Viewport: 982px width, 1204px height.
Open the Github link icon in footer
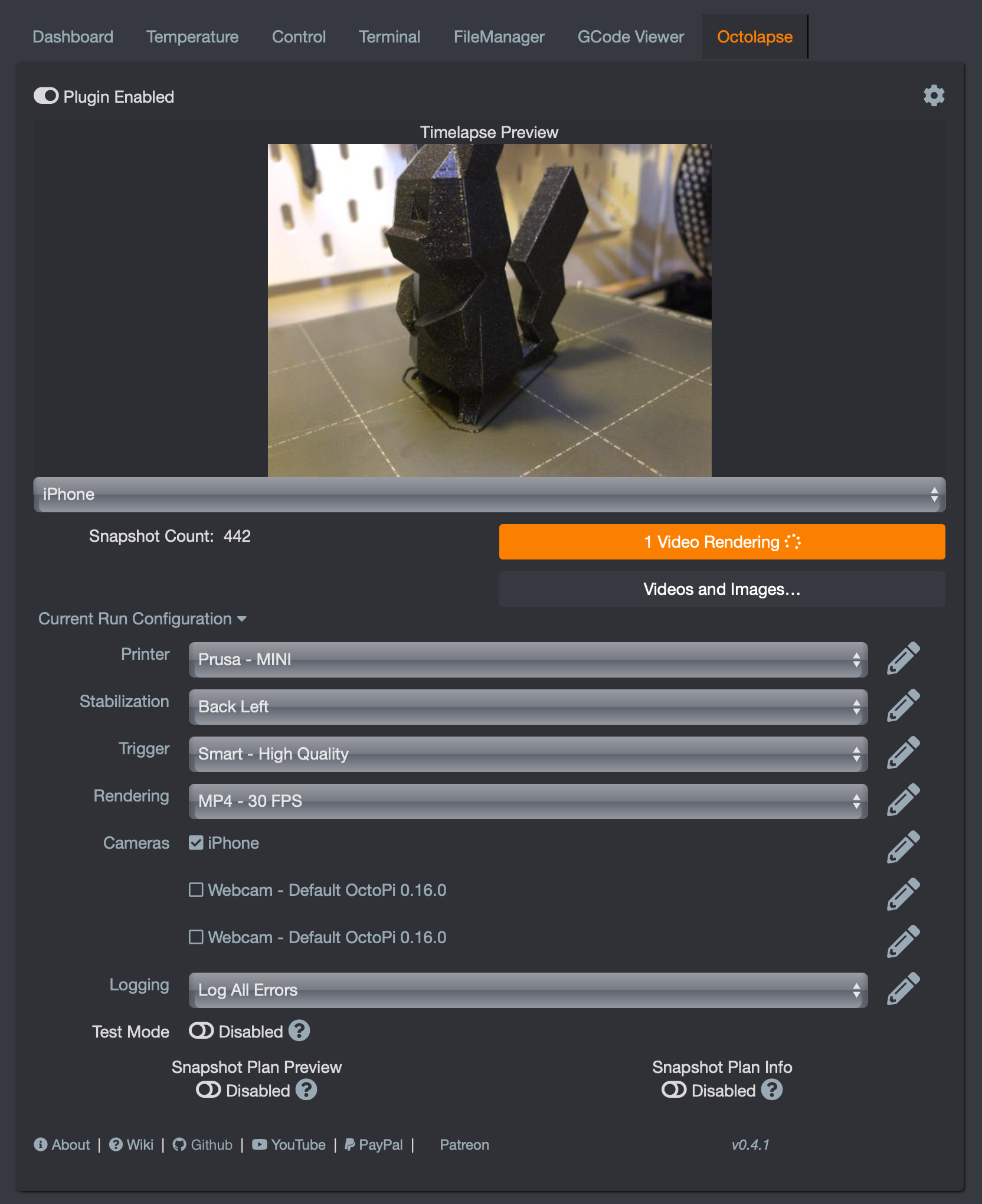180,1144
